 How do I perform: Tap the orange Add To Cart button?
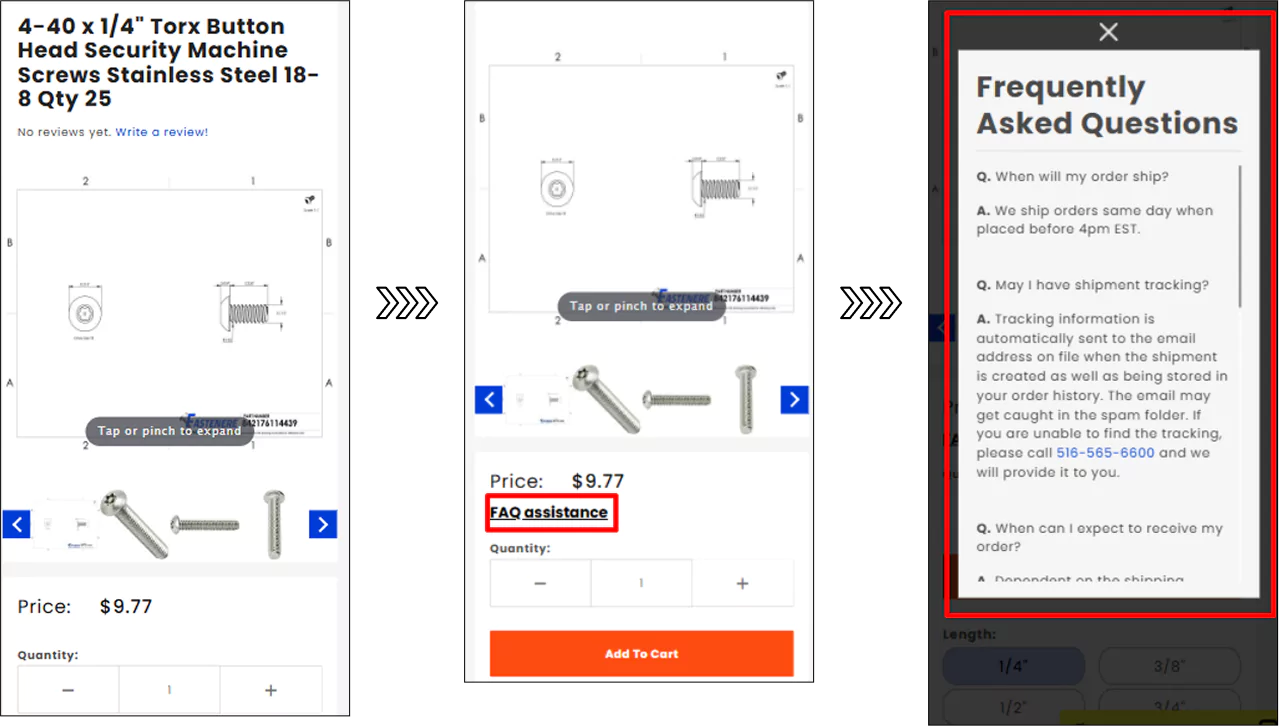[641, 653]
